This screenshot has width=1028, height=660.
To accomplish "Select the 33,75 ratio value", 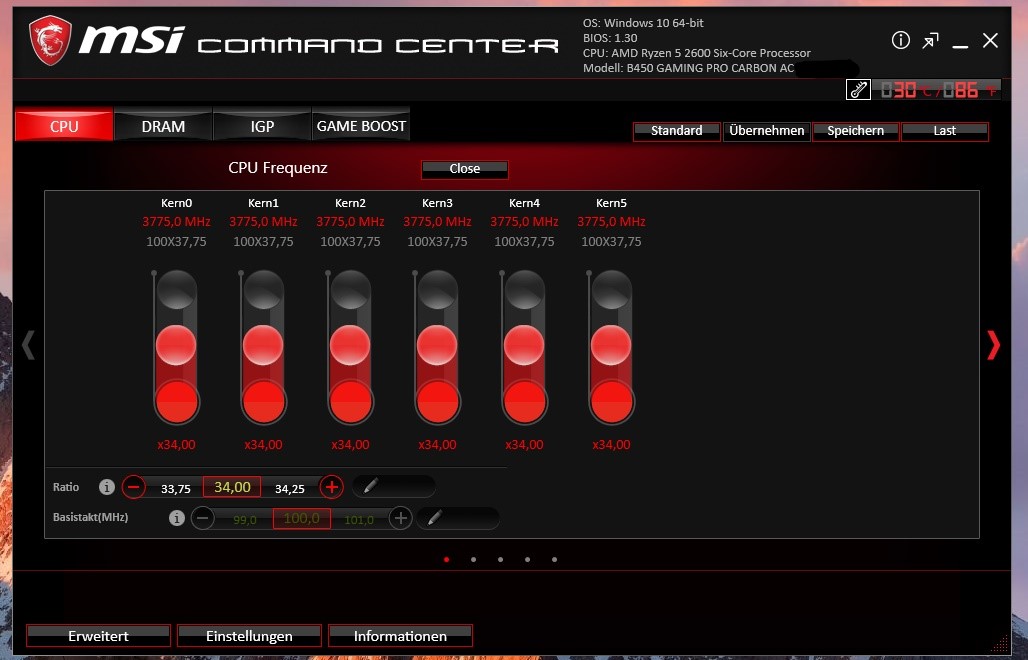I will pyautogui.click(x=176, y=489).
